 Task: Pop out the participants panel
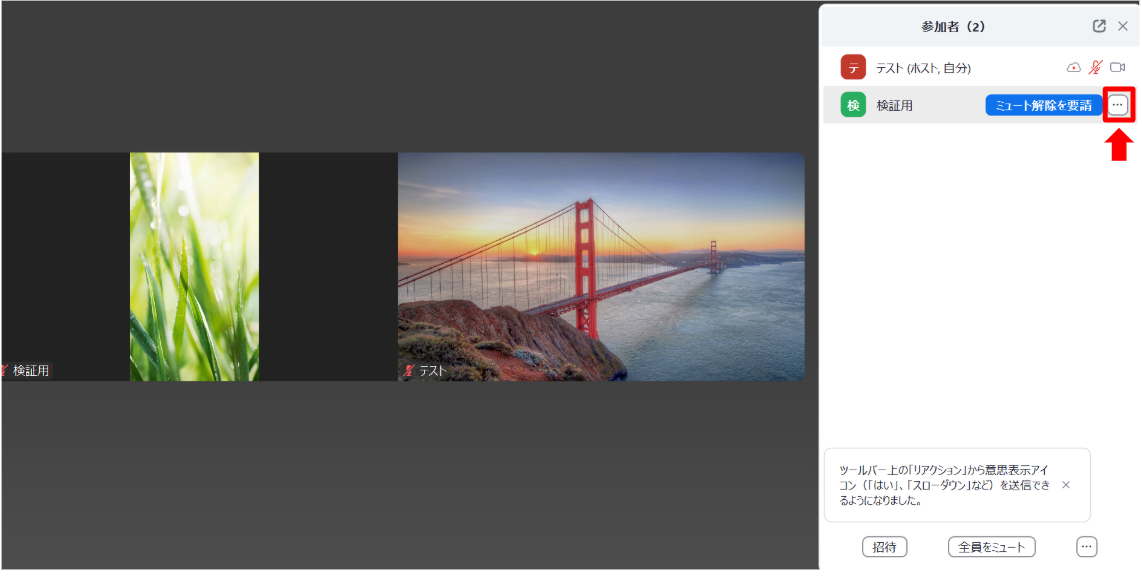click(x=1099, y=26)
